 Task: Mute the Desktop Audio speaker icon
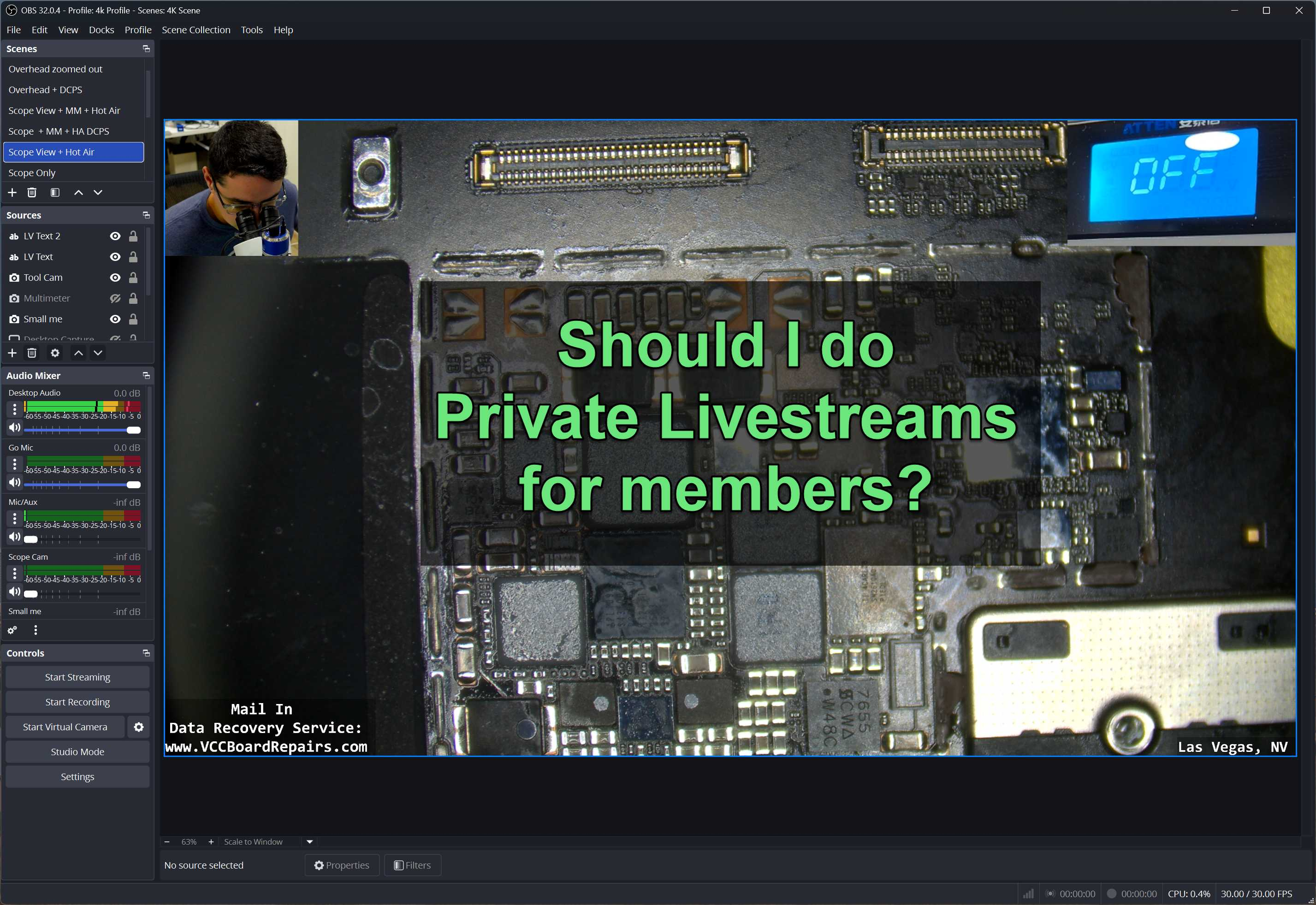(15, 428)
